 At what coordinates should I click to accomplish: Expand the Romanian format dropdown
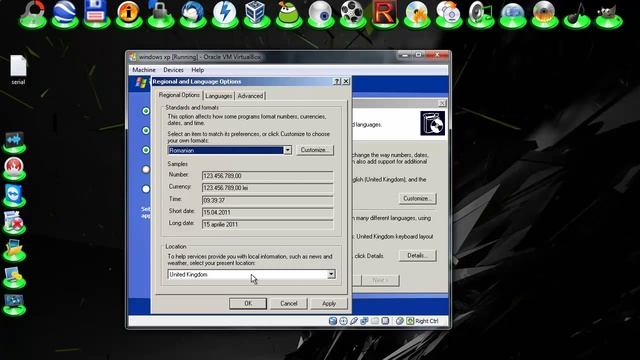click(x=288, y=150)
